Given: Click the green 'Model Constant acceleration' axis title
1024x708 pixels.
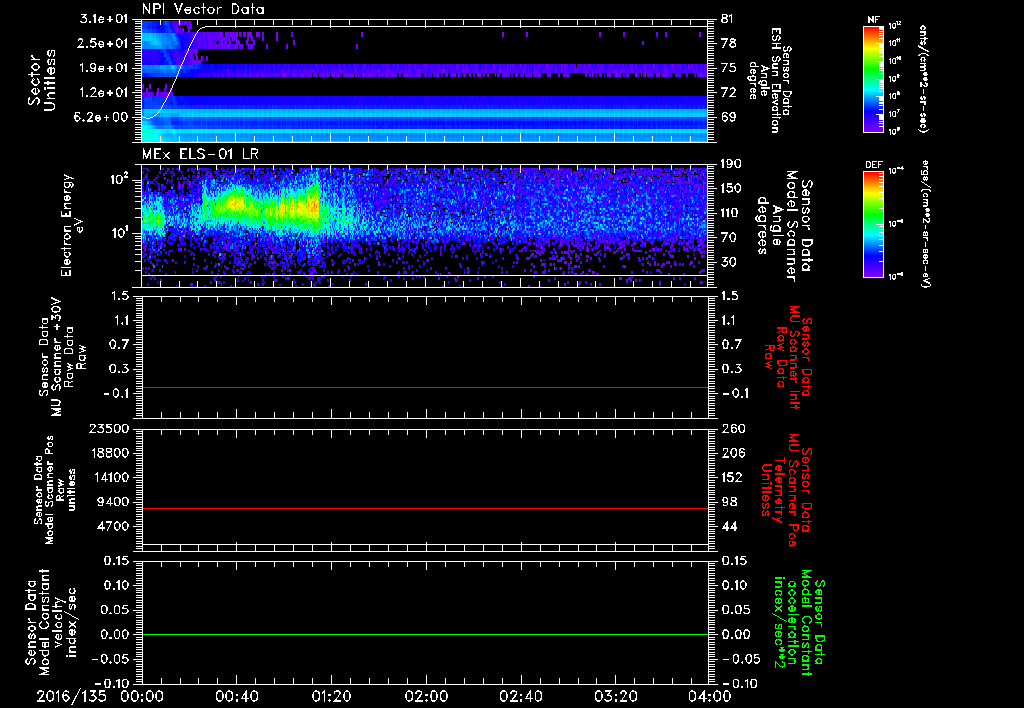Looking at the screenshot, I should (799, 622).
